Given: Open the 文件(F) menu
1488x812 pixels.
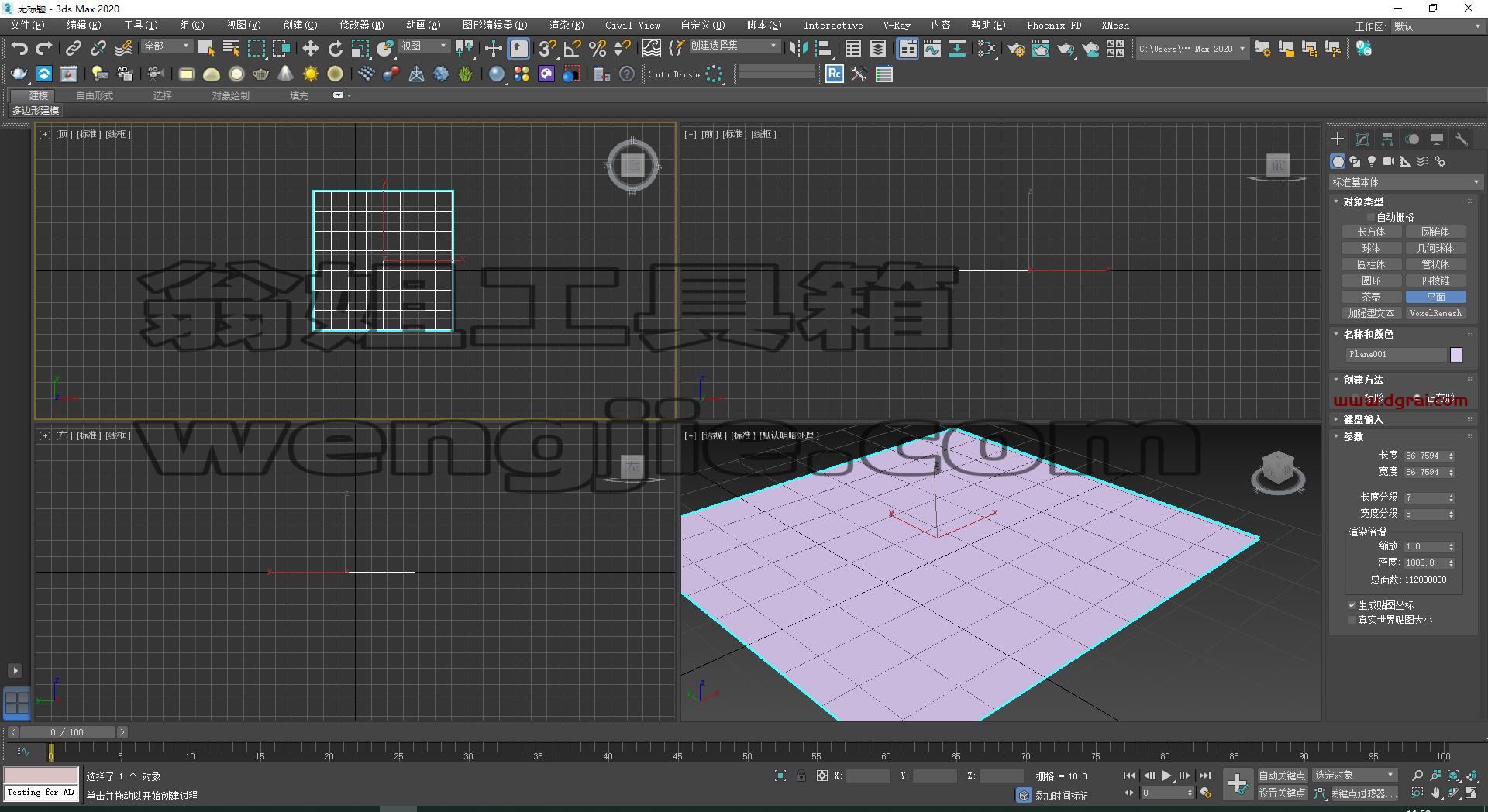Looking at the screenshot, I should [x=26, y=26].
